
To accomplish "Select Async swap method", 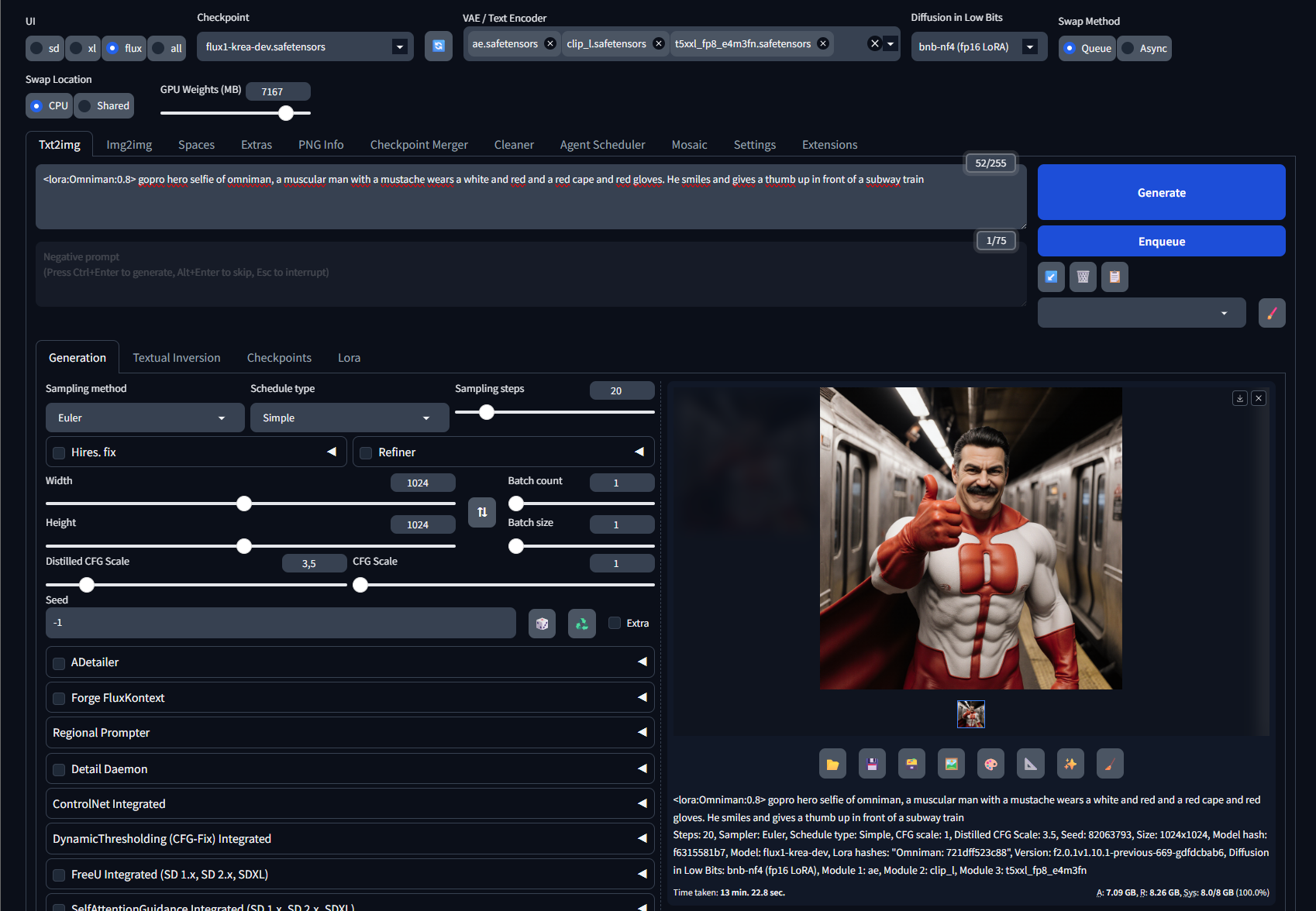I will click(x=1144, y=48).
